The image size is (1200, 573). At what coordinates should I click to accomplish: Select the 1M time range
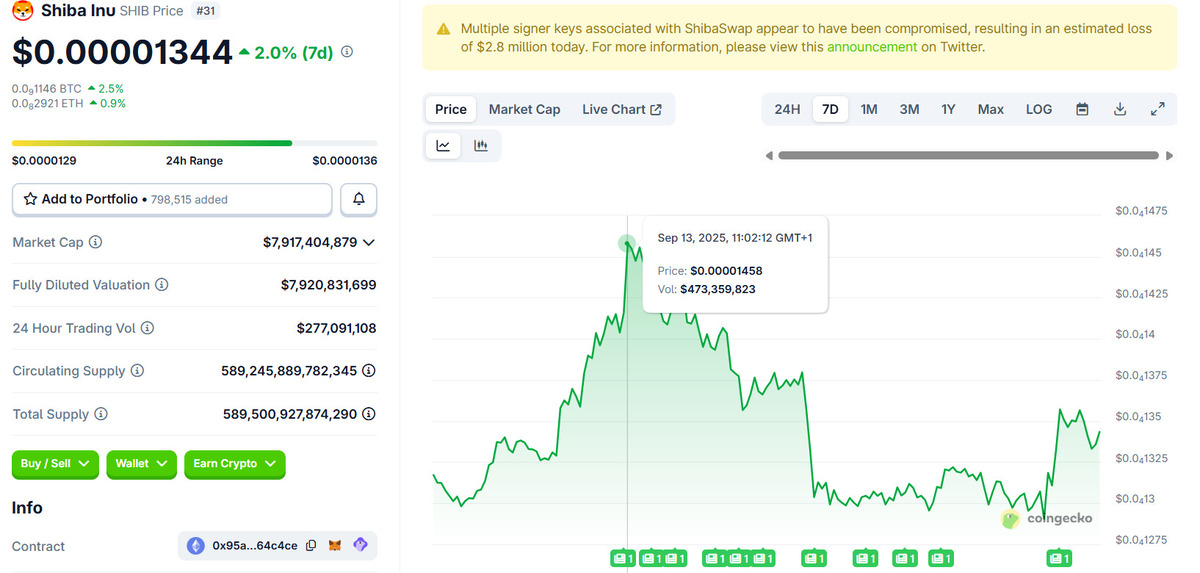click(869, 109)
